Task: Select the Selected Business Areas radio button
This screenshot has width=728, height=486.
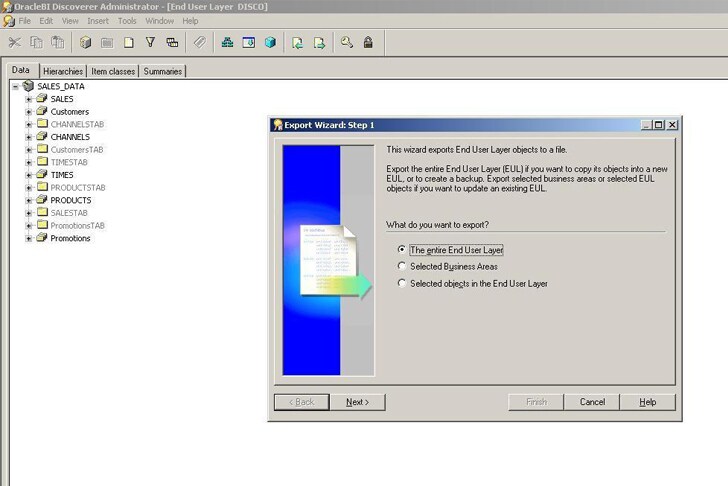Action: point(402,266)
